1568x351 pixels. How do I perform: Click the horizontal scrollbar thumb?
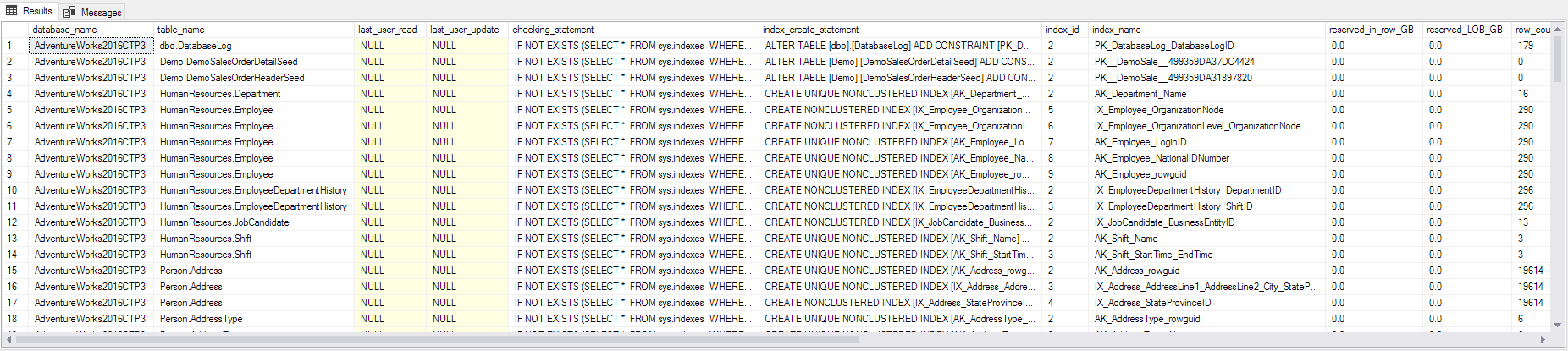438,339
